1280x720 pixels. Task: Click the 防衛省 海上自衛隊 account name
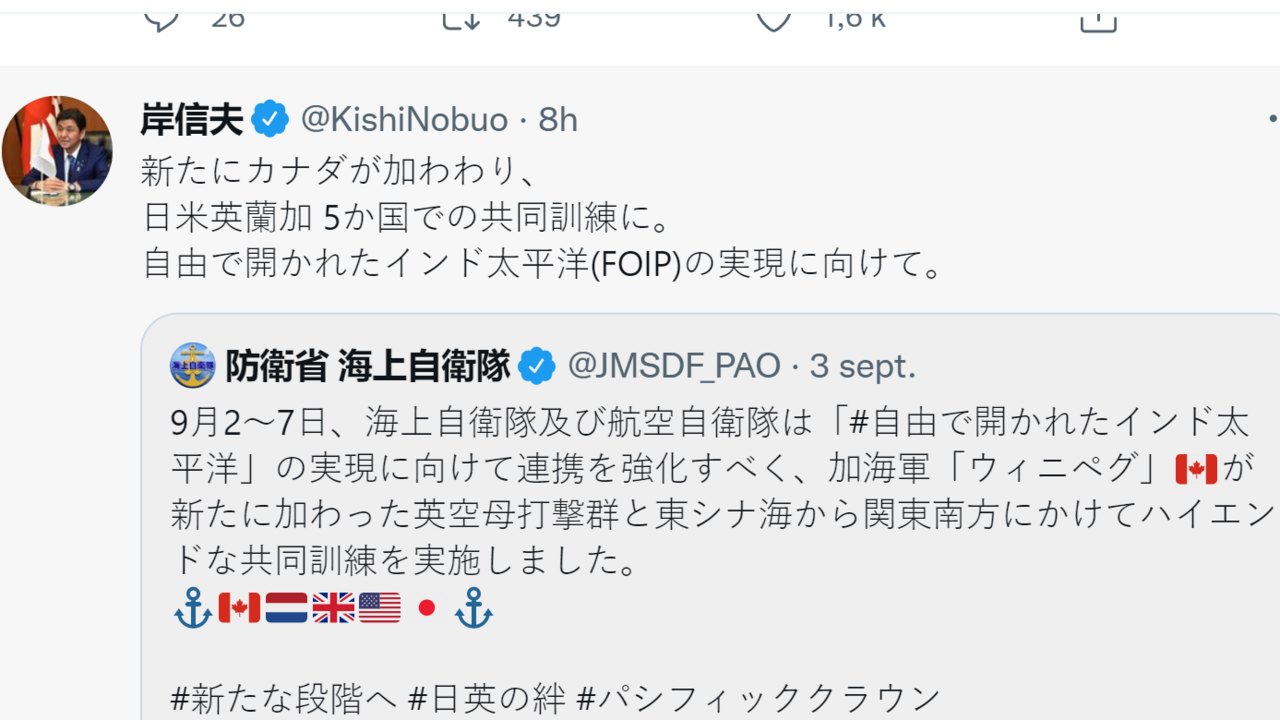pos(367,366)
